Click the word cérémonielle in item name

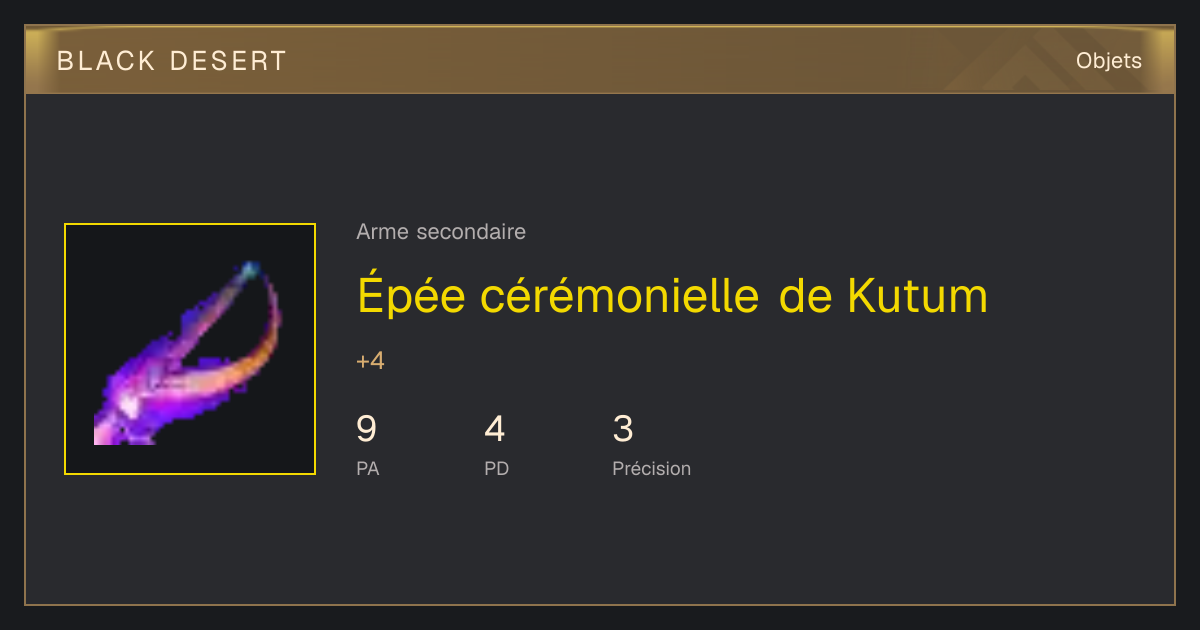619,296
